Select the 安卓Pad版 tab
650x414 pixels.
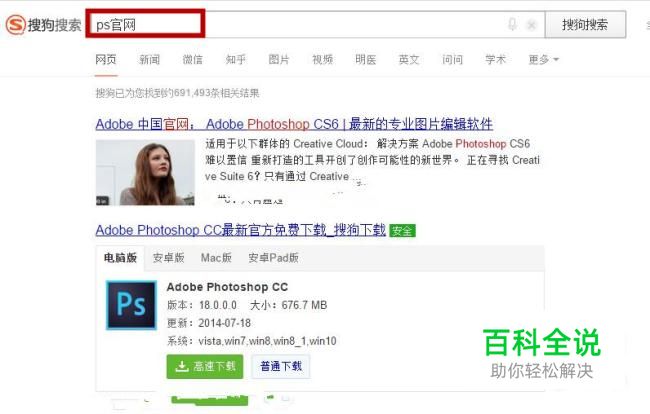[273, 258]
